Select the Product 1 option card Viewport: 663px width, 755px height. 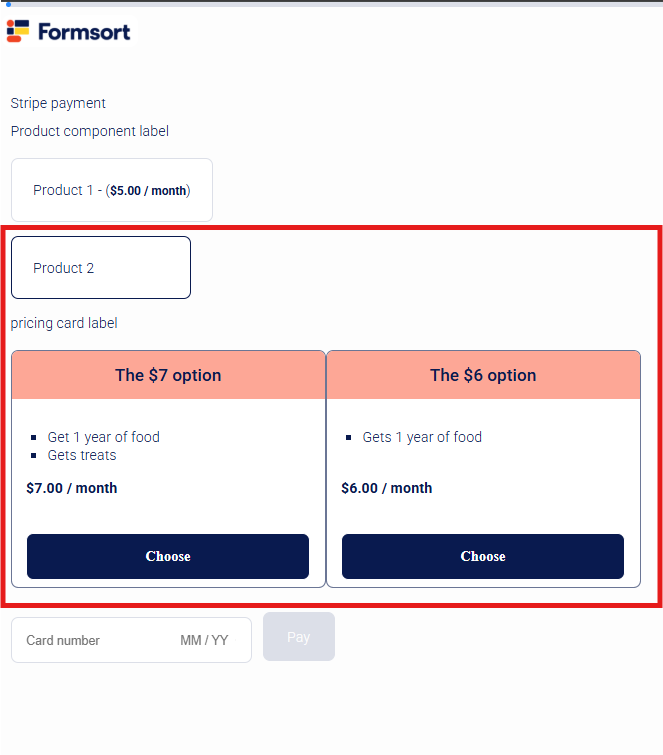click(x=112, y=190)
